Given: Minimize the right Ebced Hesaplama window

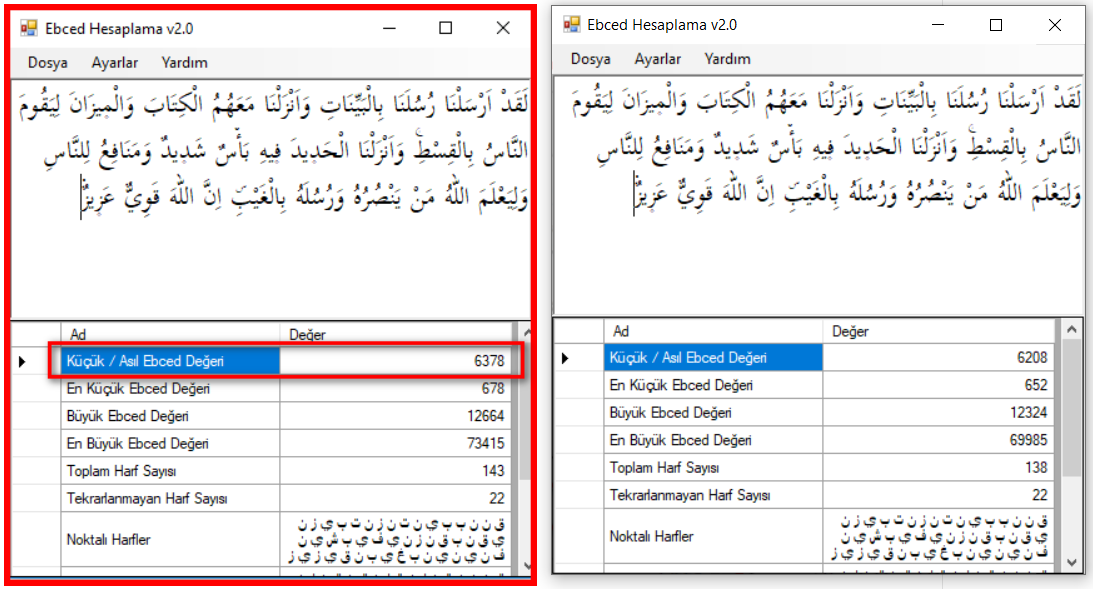Looking at the screenshot, I should 938,25.
